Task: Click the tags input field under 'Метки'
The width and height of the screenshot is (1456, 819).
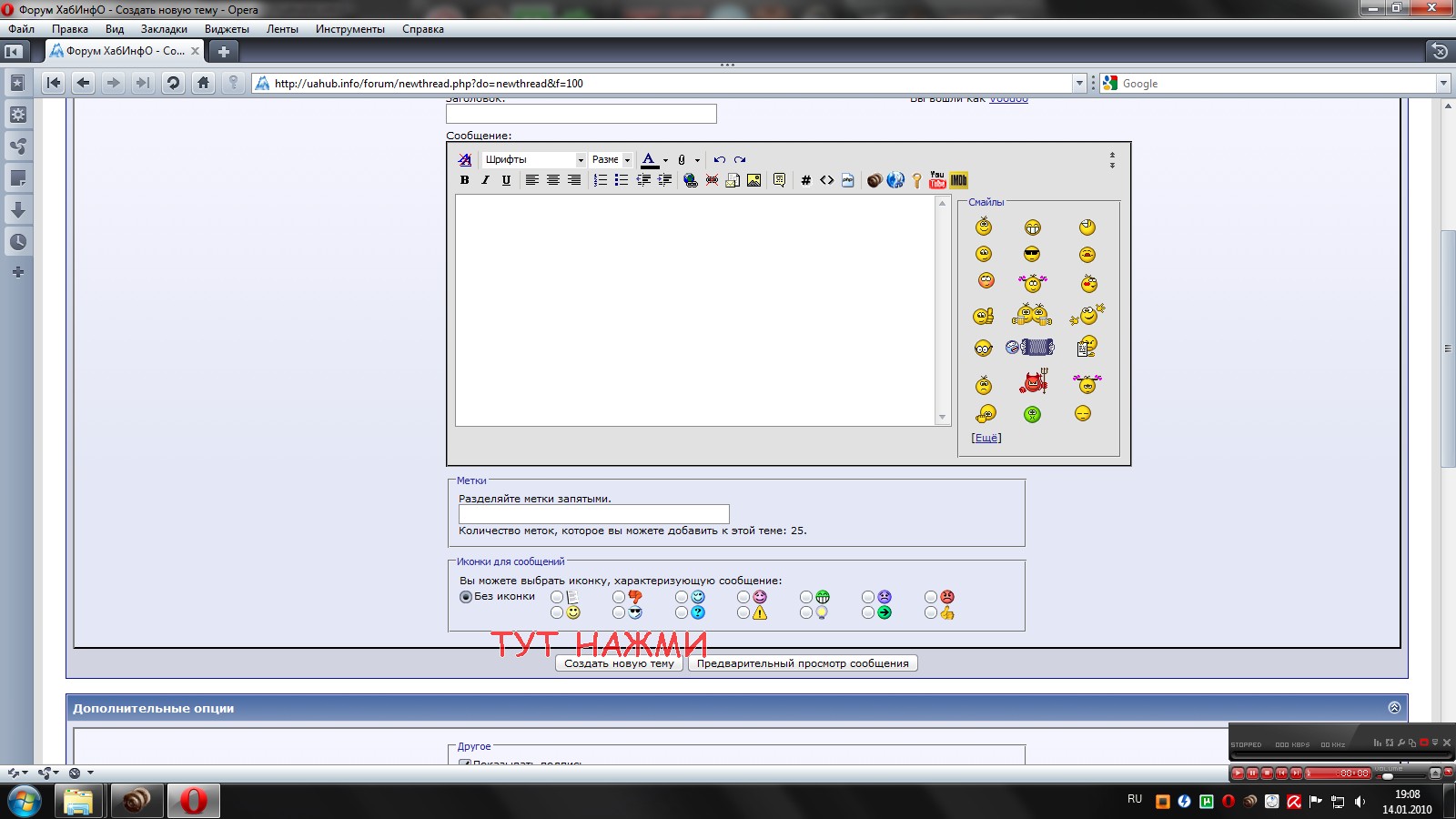Action: coord(593,514)
